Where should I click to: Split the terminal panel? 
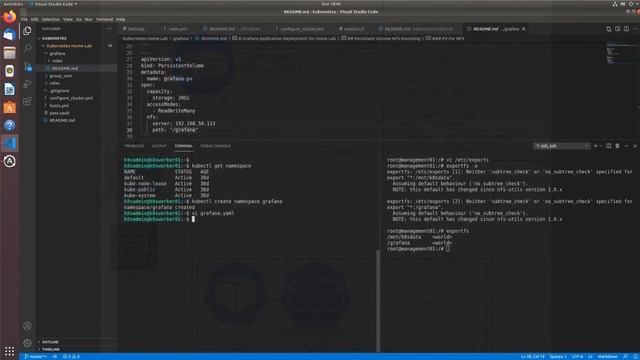point(609,146)
